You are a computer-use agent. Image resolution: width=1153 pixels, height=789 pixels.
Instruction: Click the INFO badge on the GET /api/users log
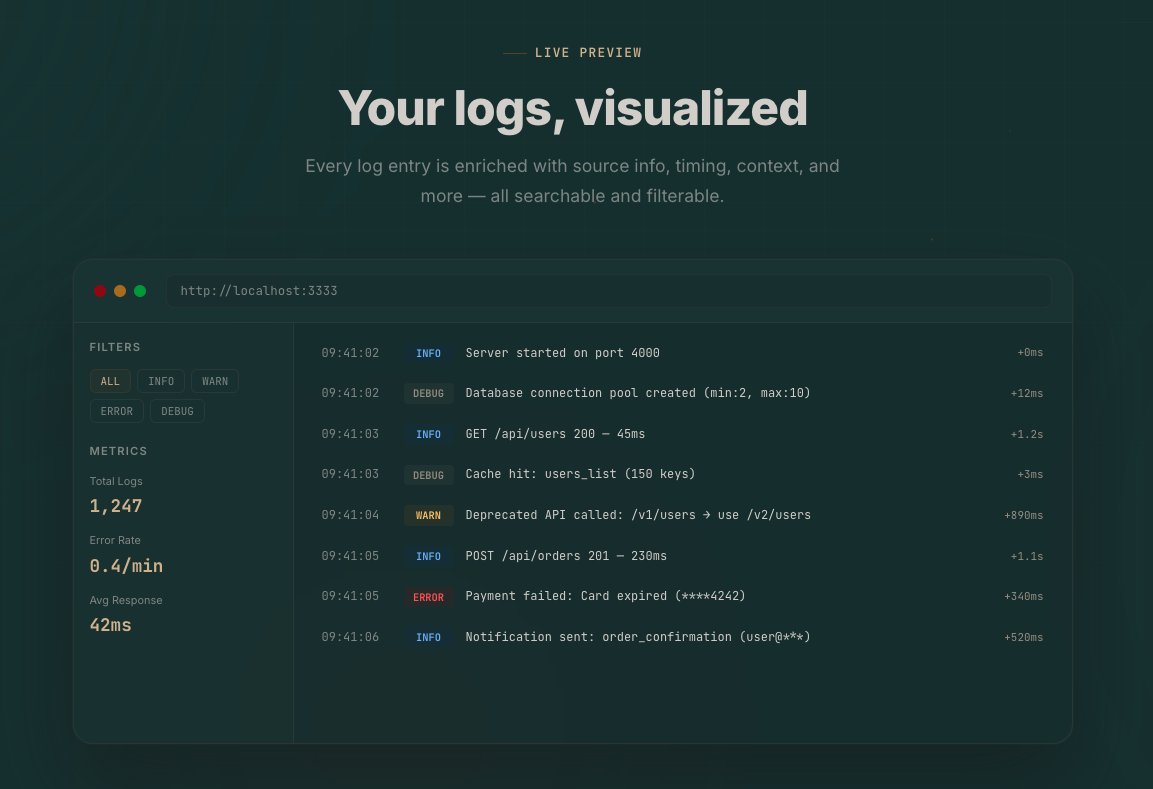428,434
